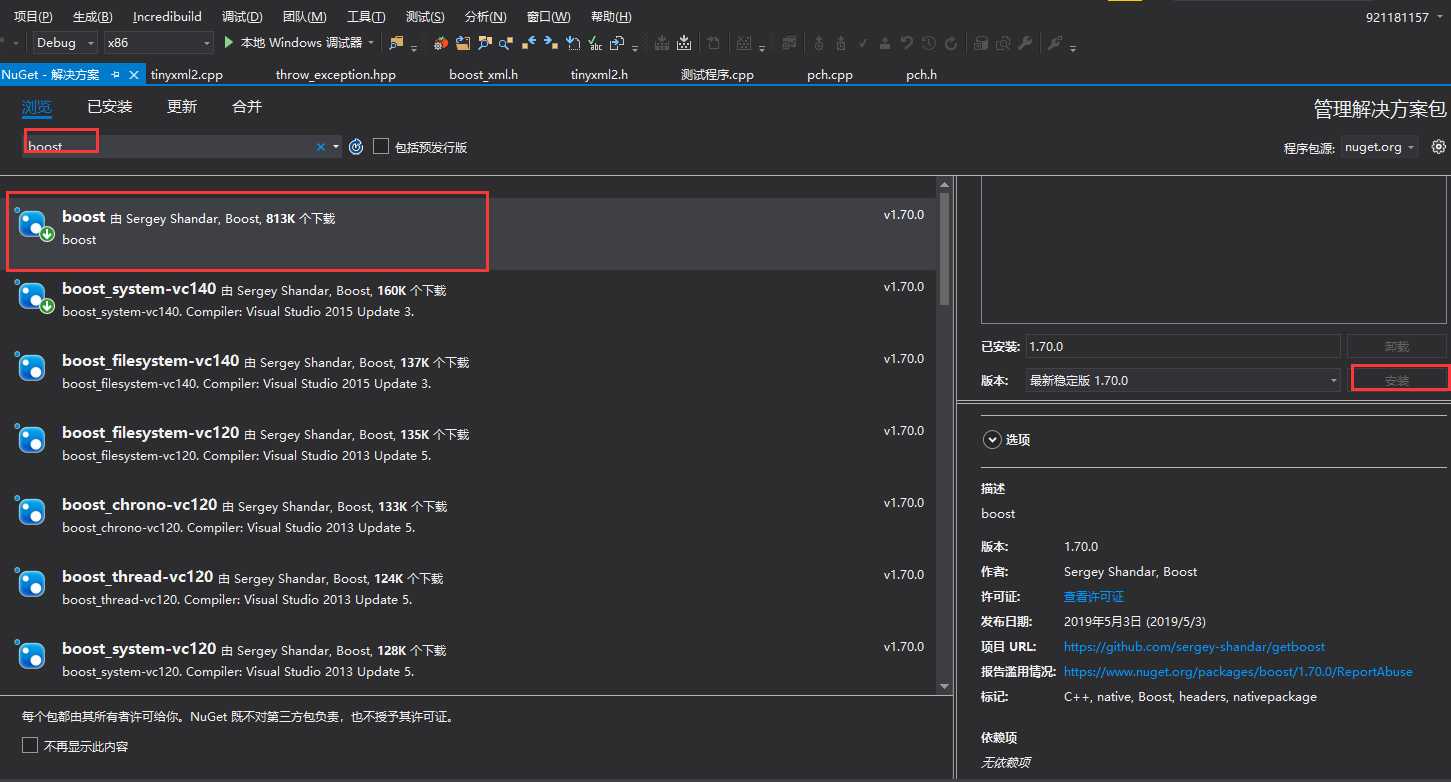Click the magnifier find icon in the toolbar
This screenshot has height=782, width=1451.
(505, 43)
